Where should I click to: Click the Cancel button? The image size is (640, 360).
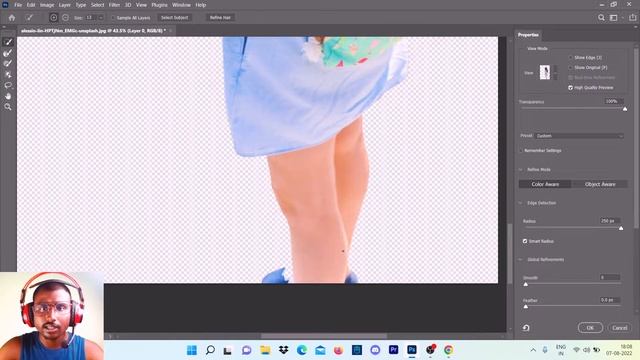click(620, 328)
